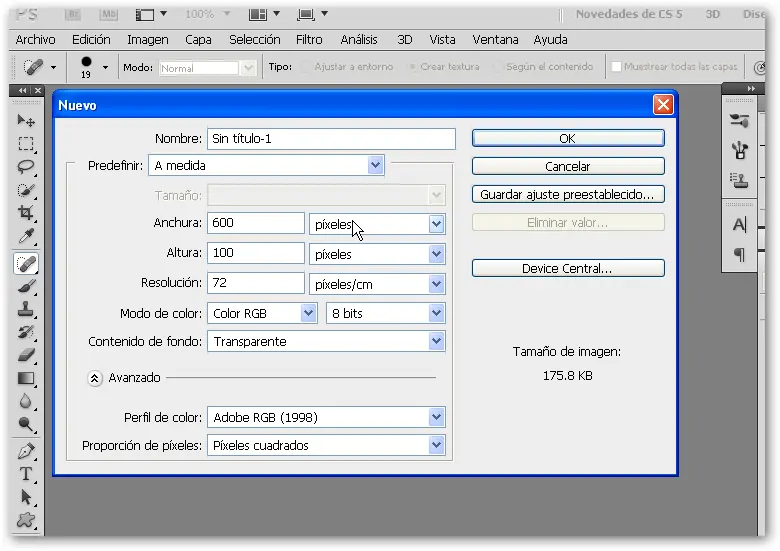Click the Cancelar button
The image size is (780, 551).
568,166
